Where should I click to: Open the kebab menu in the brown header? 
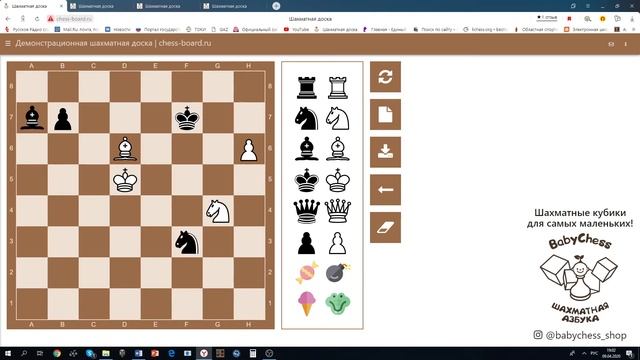coord(625,44)
